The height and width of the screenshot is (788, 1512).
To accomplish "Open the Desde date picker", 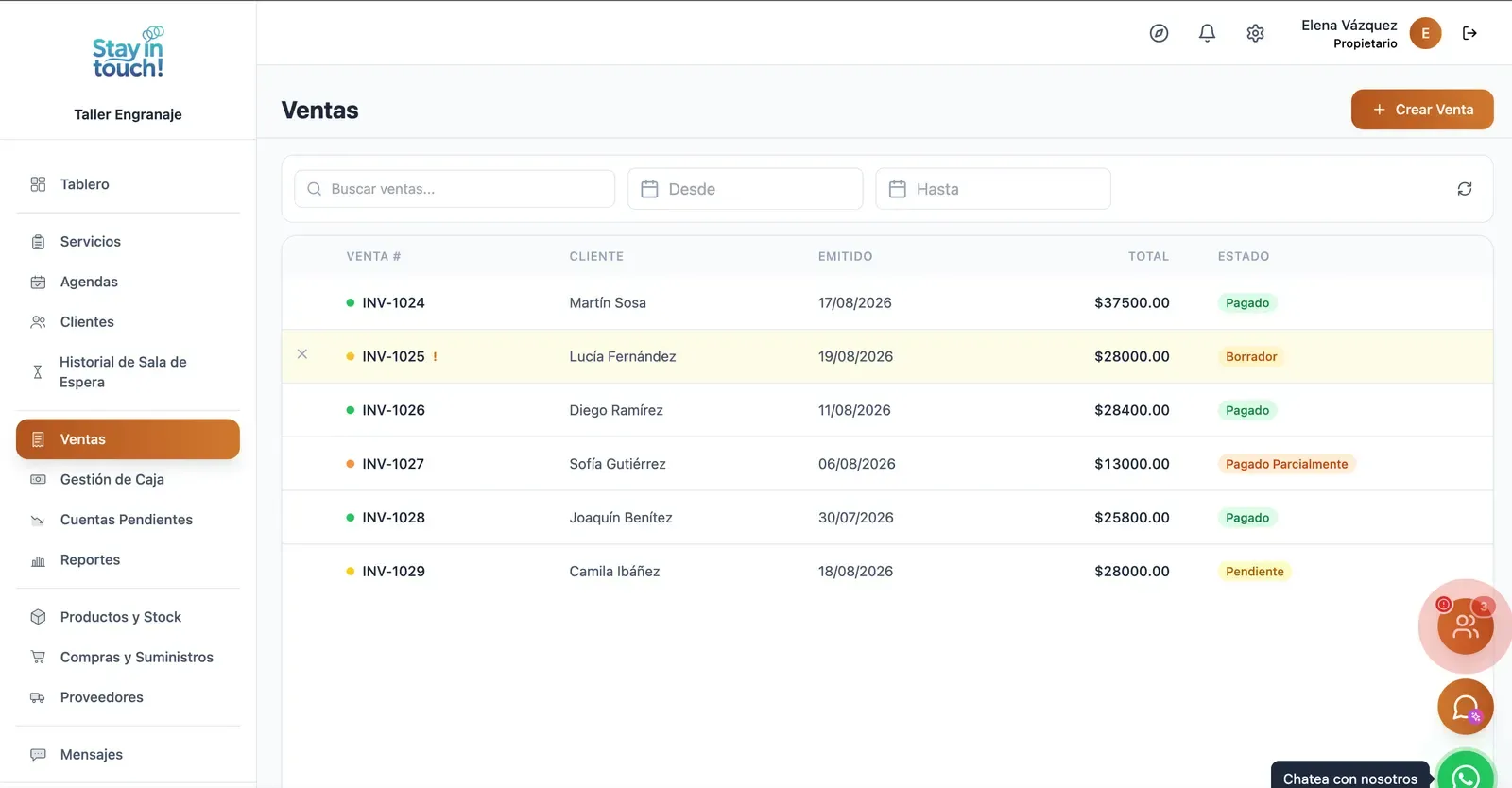I will 746,189.
